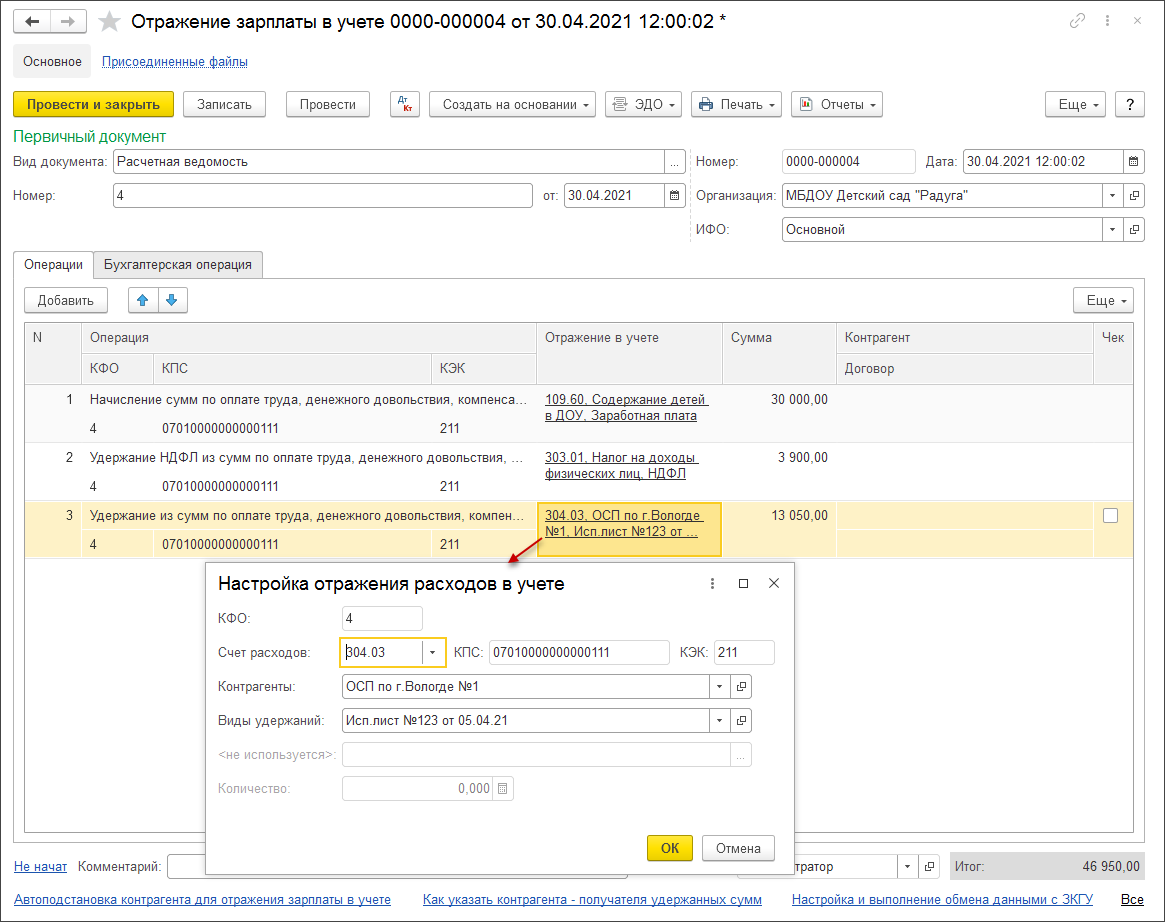
Task: Click the КПС field in dialog
Action: pos(579,652)
